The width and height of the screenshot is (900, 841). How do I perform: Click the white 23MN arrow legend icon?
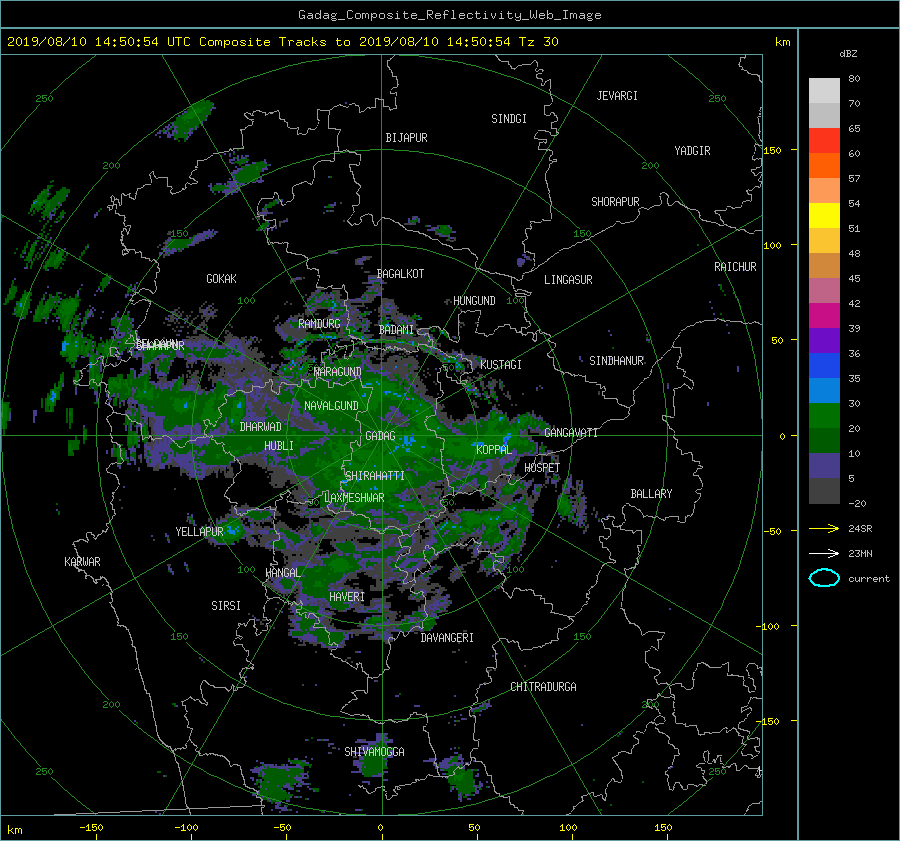pyautogui.click(x=824, y=553)
